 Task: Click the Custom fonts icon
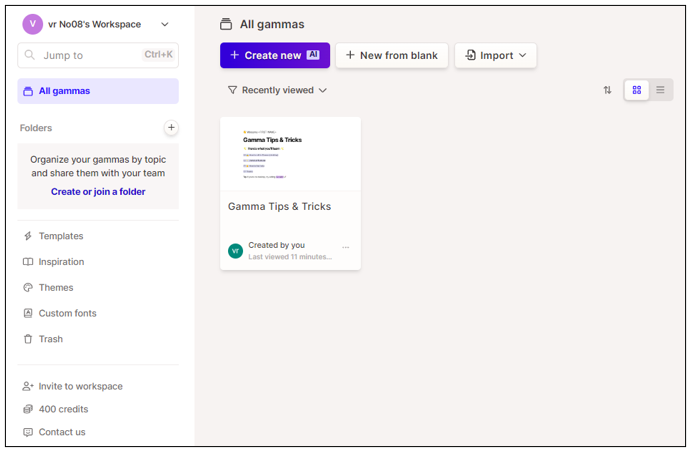(28, 313)
